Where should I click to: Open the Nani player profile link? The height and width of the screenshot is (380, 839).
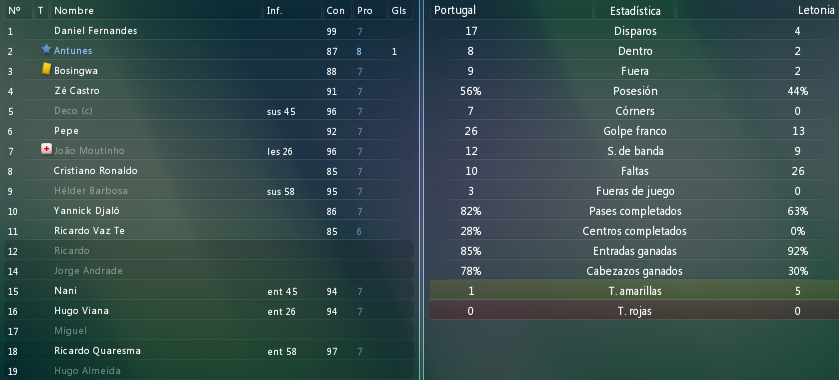click(x=65, y=291)
